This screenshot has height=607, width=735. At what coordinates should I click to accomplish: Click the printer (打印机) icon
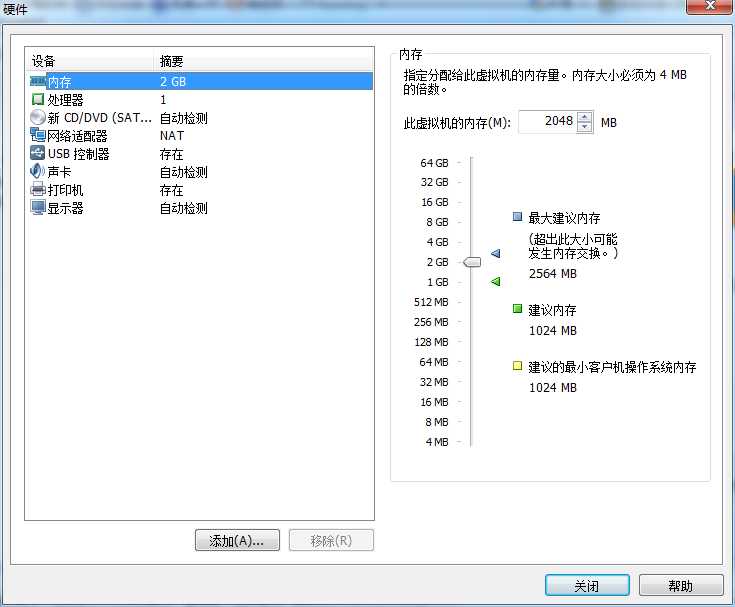38,189
